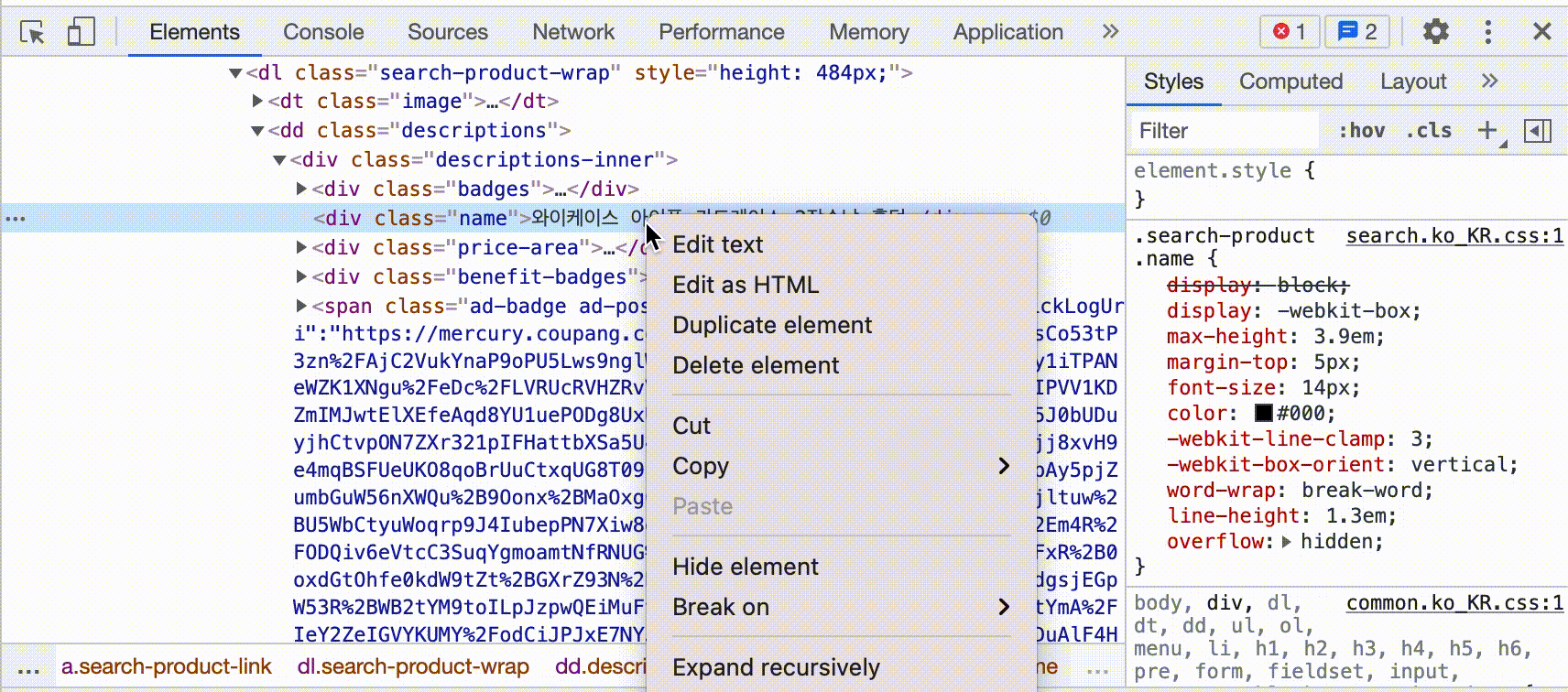Viewport: 1568px width, 692px height.
Task: Select Duplicate element menu entry
Action: [841, 325]
